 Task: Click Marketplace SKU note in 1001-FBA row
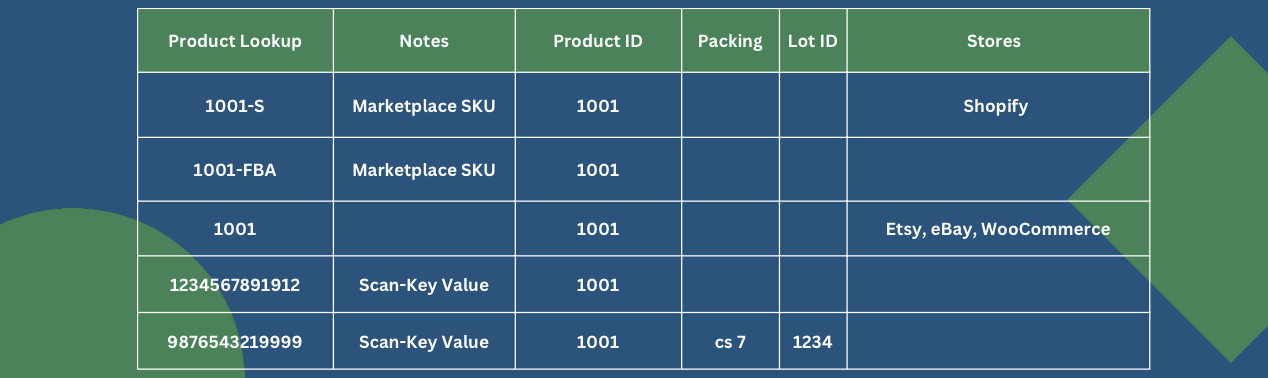pos(424,170)
